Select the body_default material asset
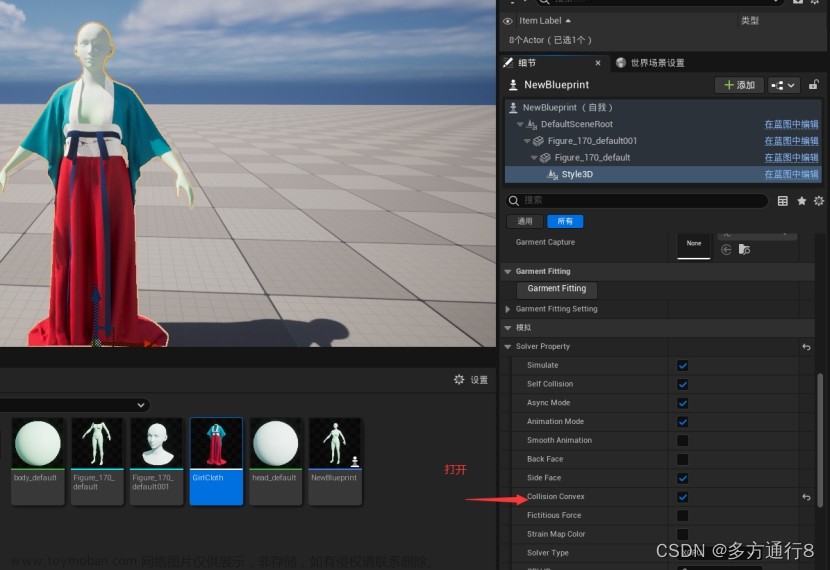This screenshot has width=830, height=570. click(x=38, y=461)
